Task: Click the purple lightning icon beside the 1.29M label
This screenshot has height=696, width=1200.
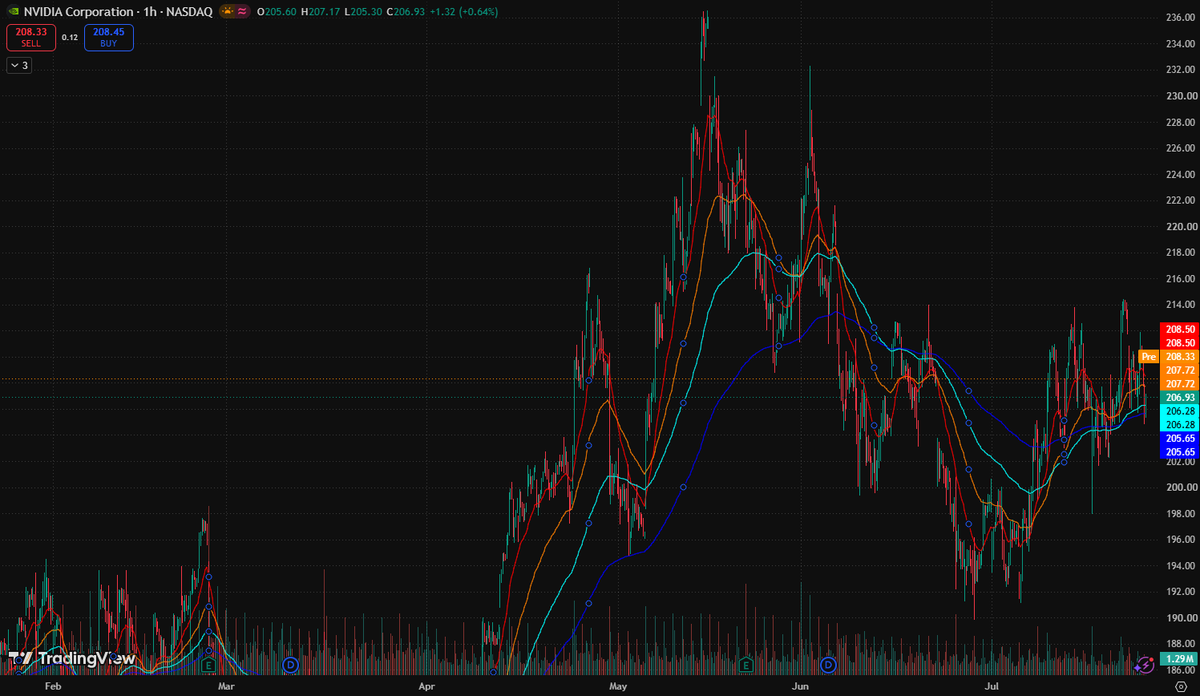Action: [1146, 663]
